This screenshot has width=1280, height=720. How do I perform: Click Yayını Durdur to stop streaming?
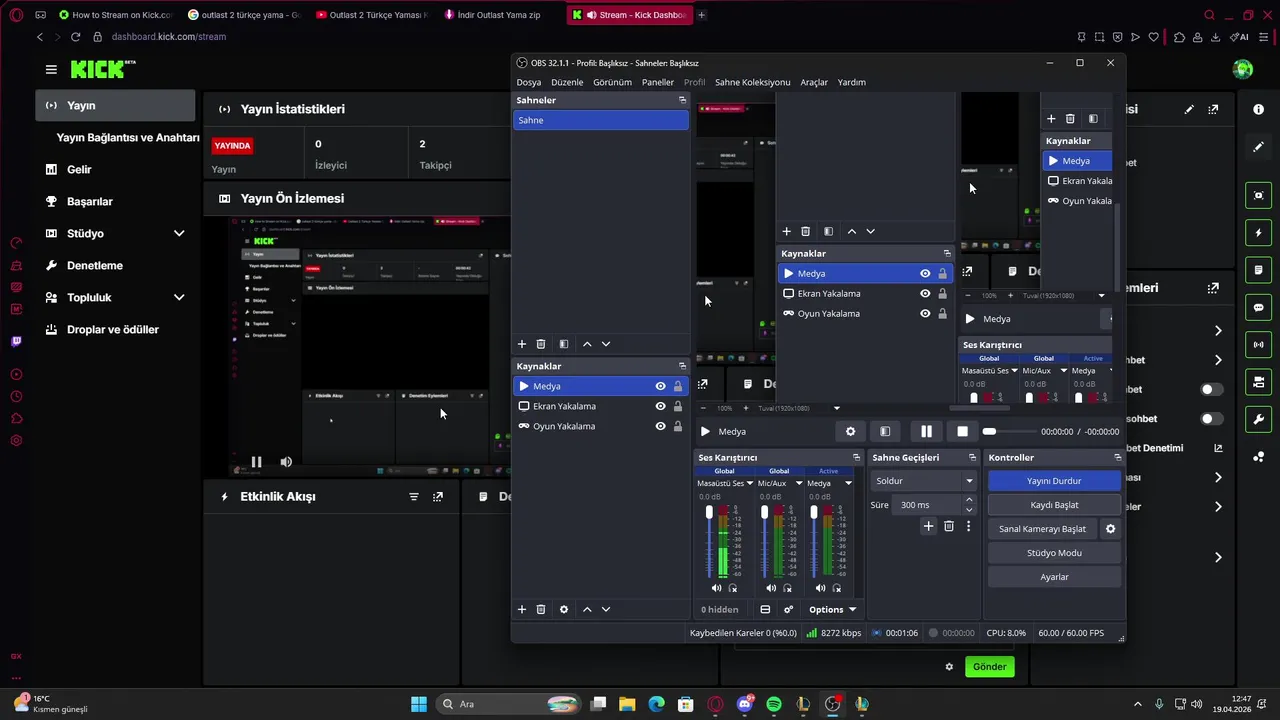point(1054,481)
